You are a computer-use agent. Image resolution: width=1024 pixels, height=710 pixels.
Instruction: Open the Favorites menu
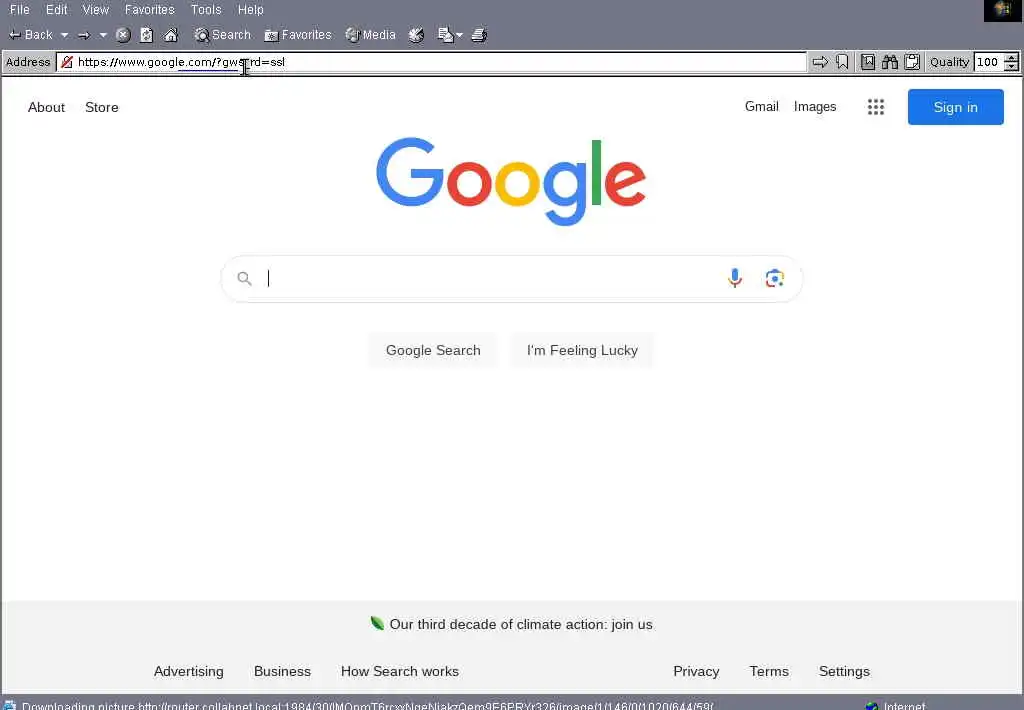[150, 10]
